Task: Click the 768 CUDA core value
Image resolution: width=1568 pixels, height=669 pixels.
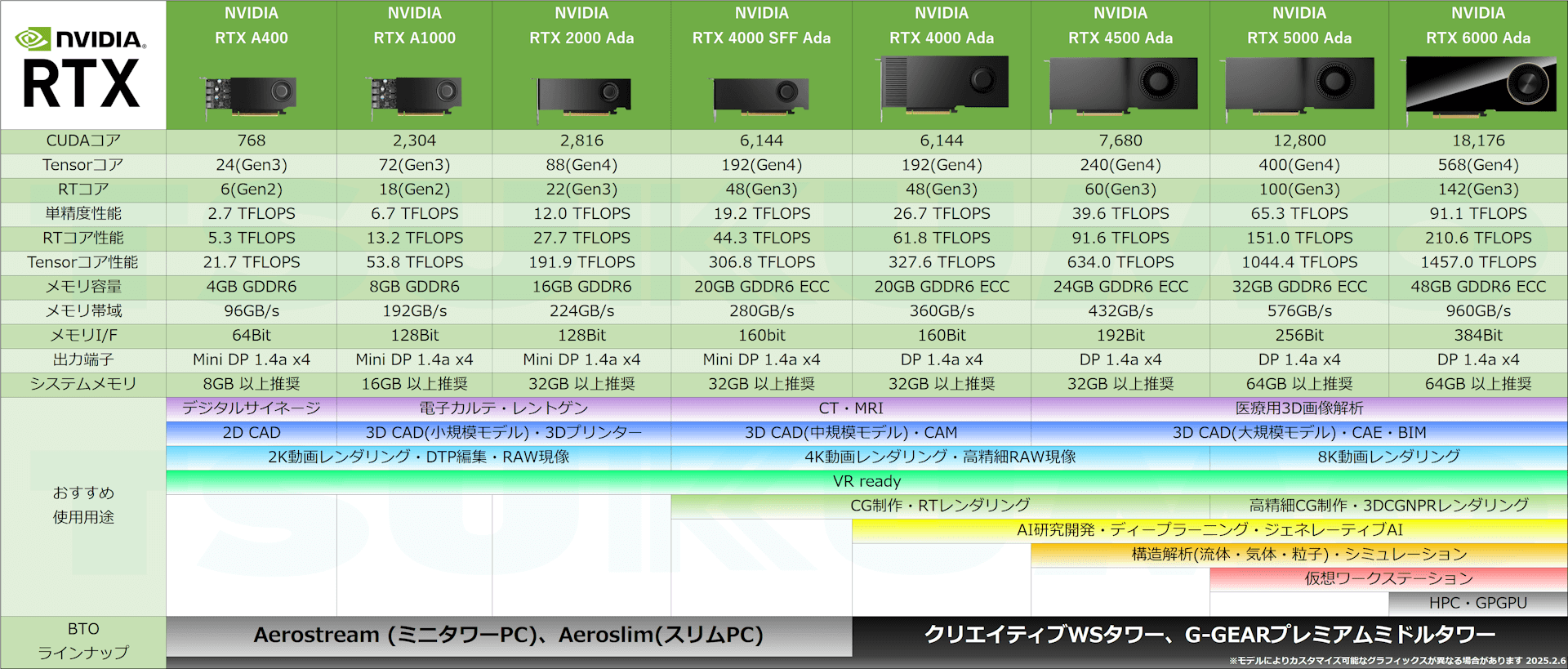Action: click(252, 140)
